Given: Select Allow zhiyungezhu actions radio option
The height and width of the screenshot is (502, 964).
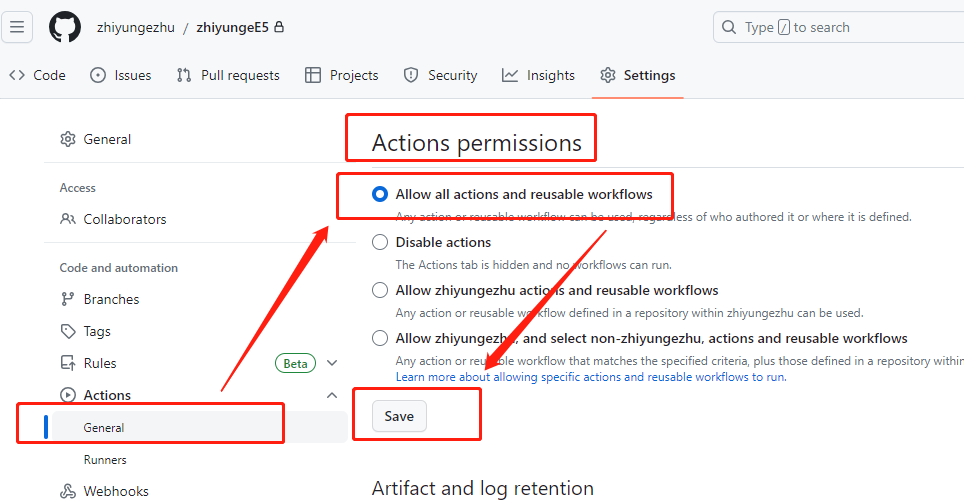Looking at the screenshot, I should point(380,290).
